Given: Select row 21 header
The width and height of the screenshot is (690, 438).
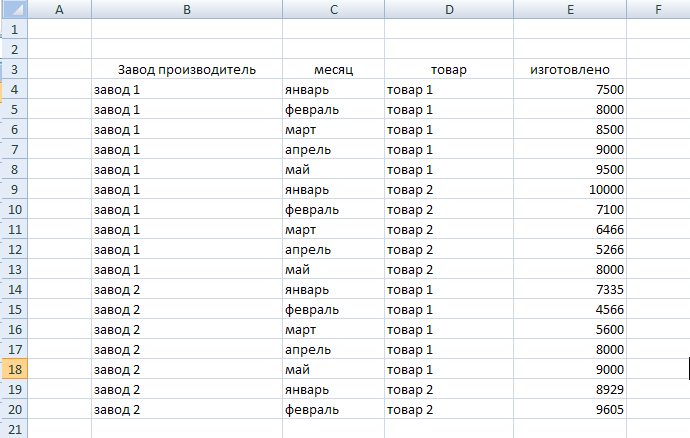Looking at the screenshot, I should [15, 429].
